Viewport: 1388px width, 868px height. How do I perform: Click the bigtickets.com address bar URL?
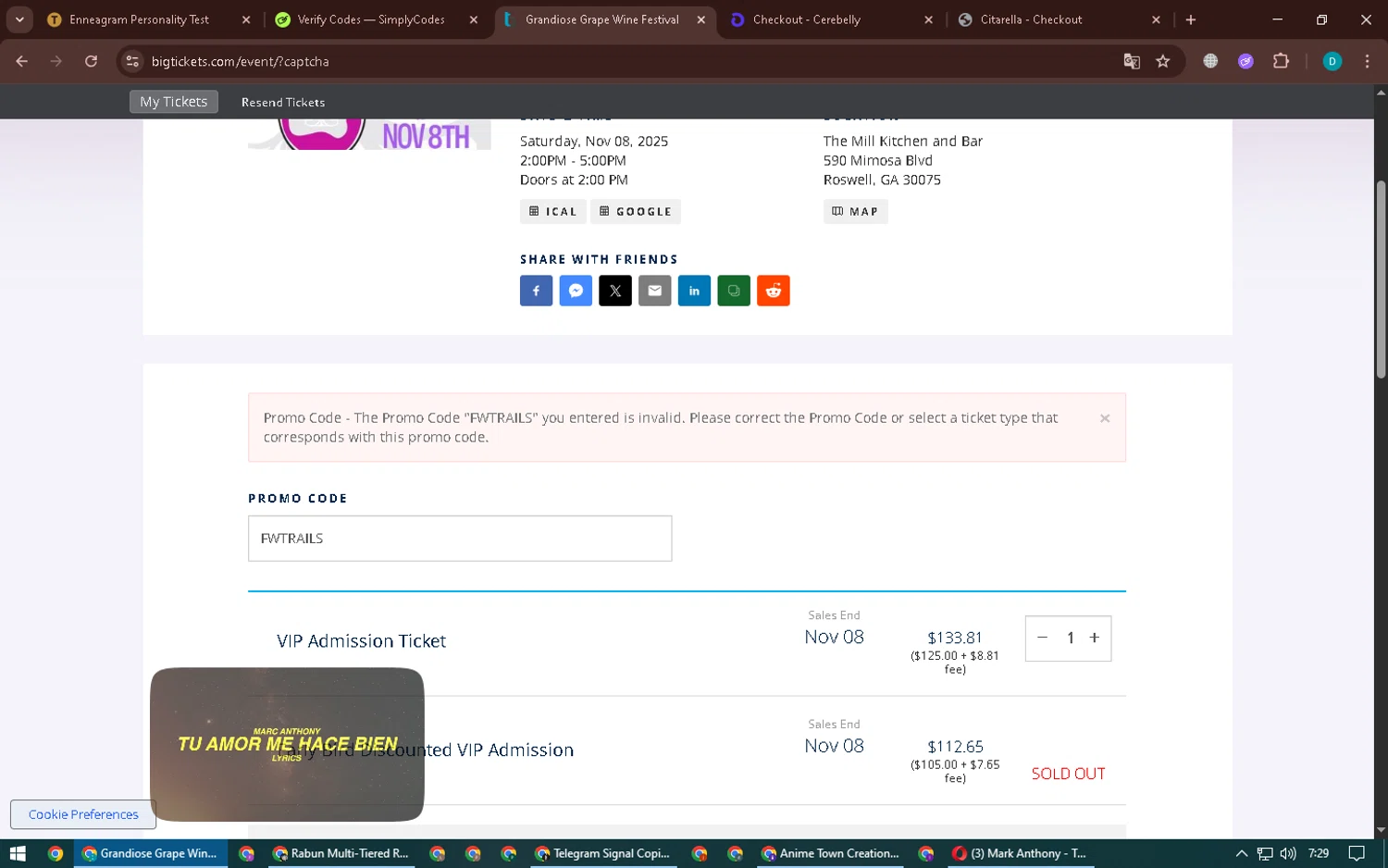[241, 61]
